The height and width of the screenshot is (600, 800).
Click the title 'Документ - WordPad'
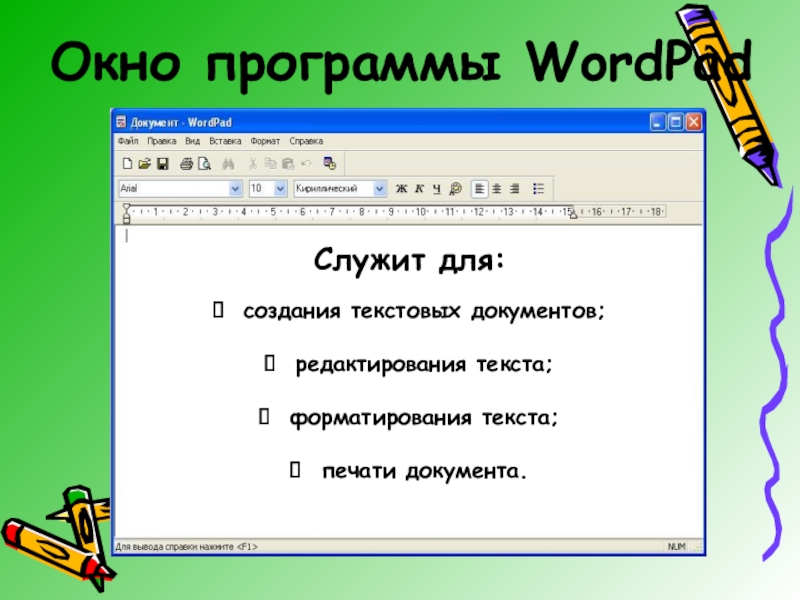(181, 122)
